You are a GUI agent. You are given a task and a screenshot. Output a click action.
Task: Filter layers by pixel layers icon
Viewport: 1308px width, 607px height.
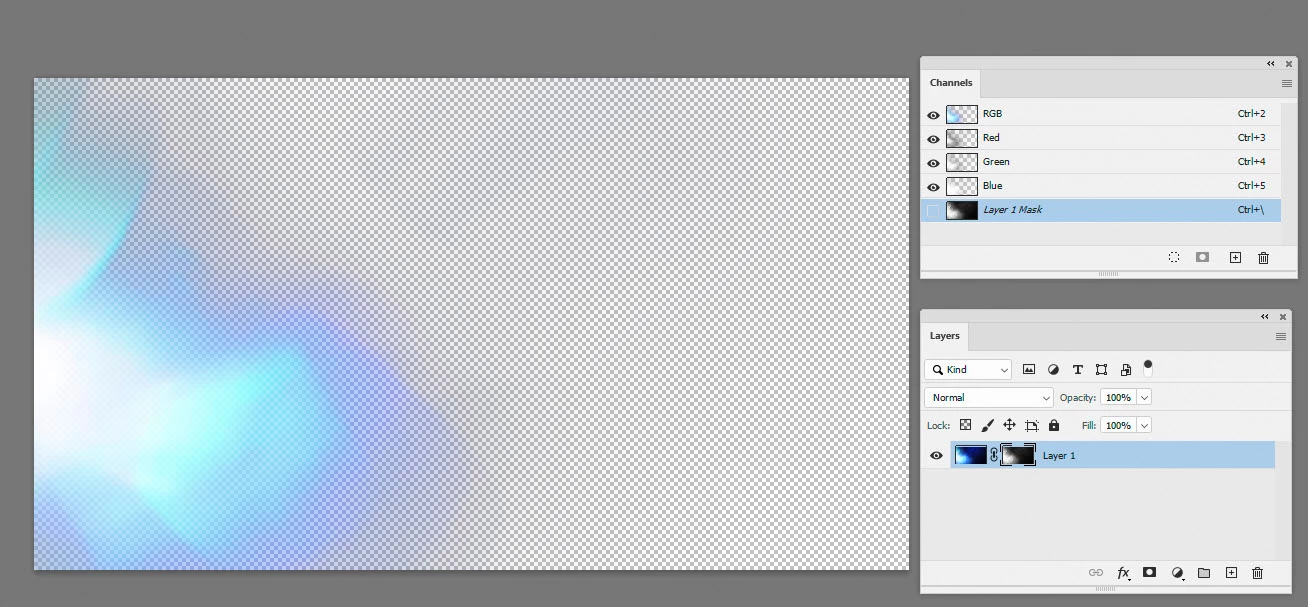pos(1028,370)
